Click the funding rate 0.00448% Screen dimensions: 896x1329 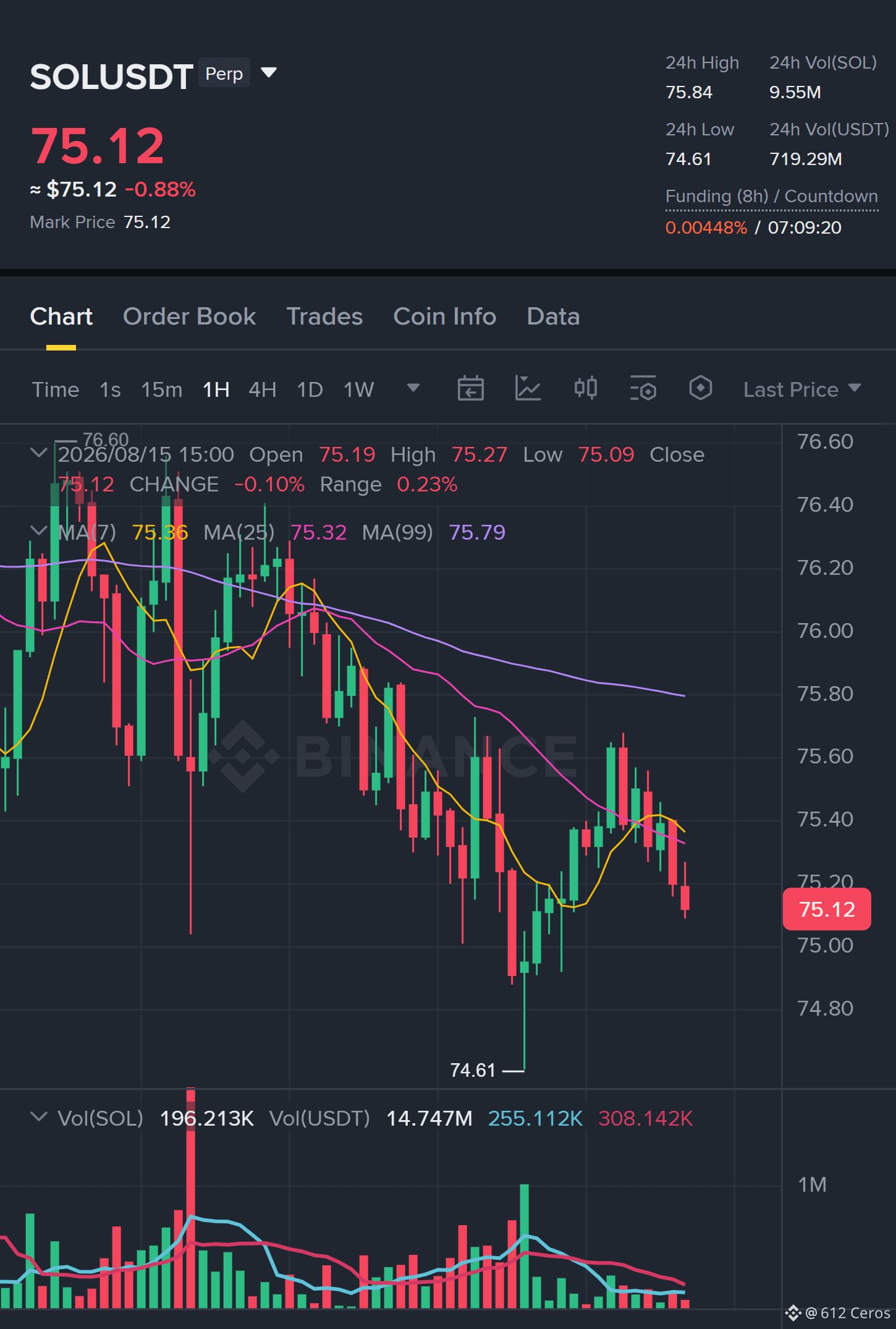[x=706, y=227]
